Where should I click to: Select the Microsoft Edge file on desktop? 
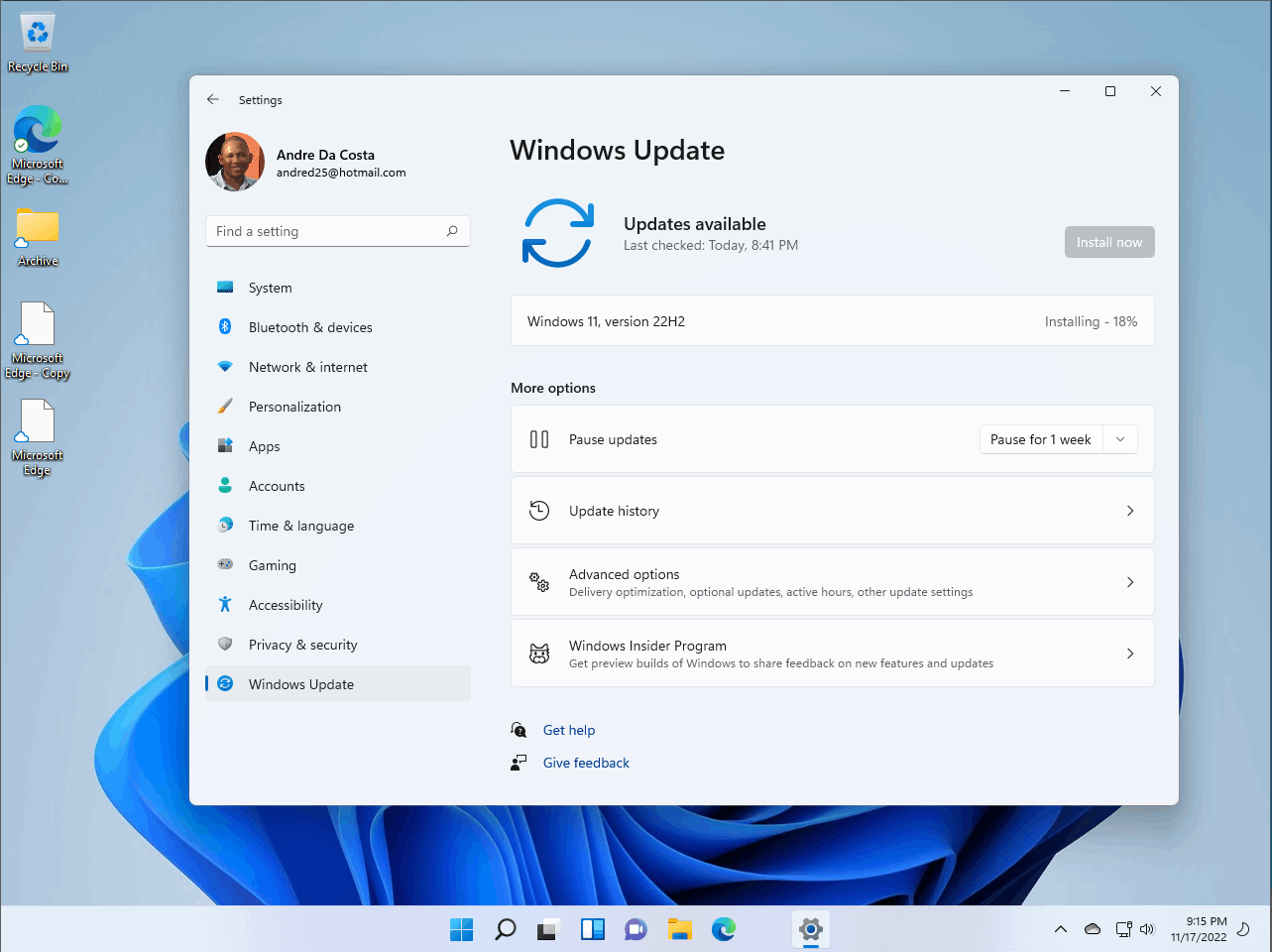(38, 437)
